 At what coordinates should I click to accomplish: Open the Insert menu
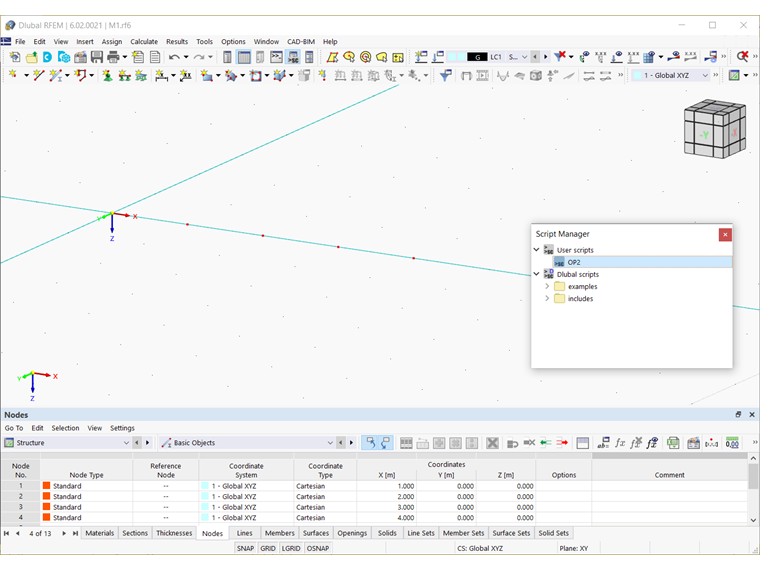click(x=85, y=42)
